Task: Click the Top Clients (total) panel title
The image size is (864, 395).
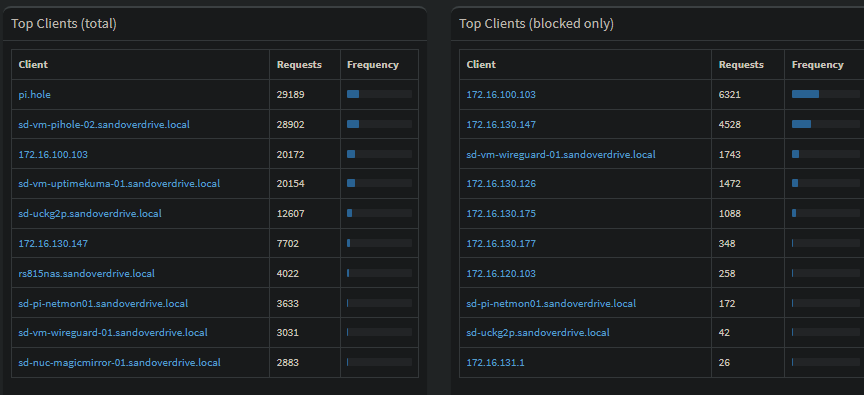Action: [64, 24]
